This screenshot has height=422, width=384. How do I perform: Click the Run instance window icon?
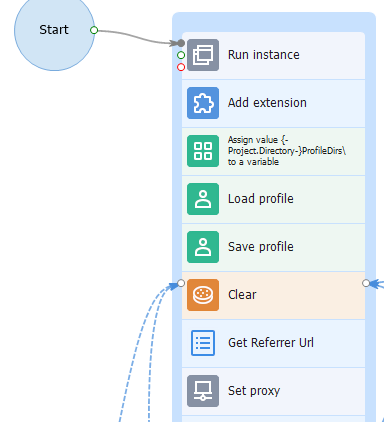click(x=203, y=55)
